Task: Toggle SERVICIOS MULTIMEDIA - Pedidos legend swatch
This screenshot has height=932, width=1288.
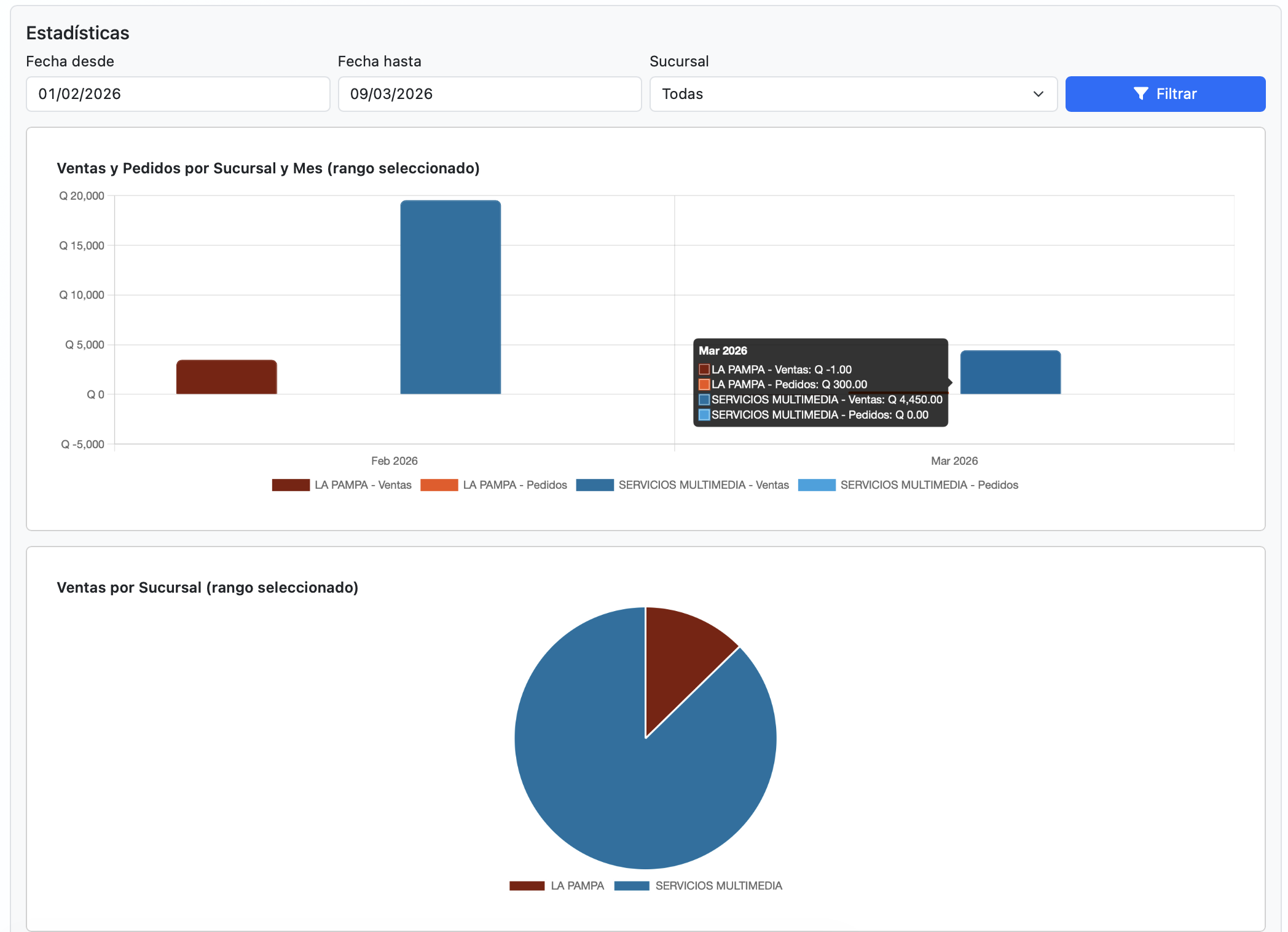Action: pos(816,485)
